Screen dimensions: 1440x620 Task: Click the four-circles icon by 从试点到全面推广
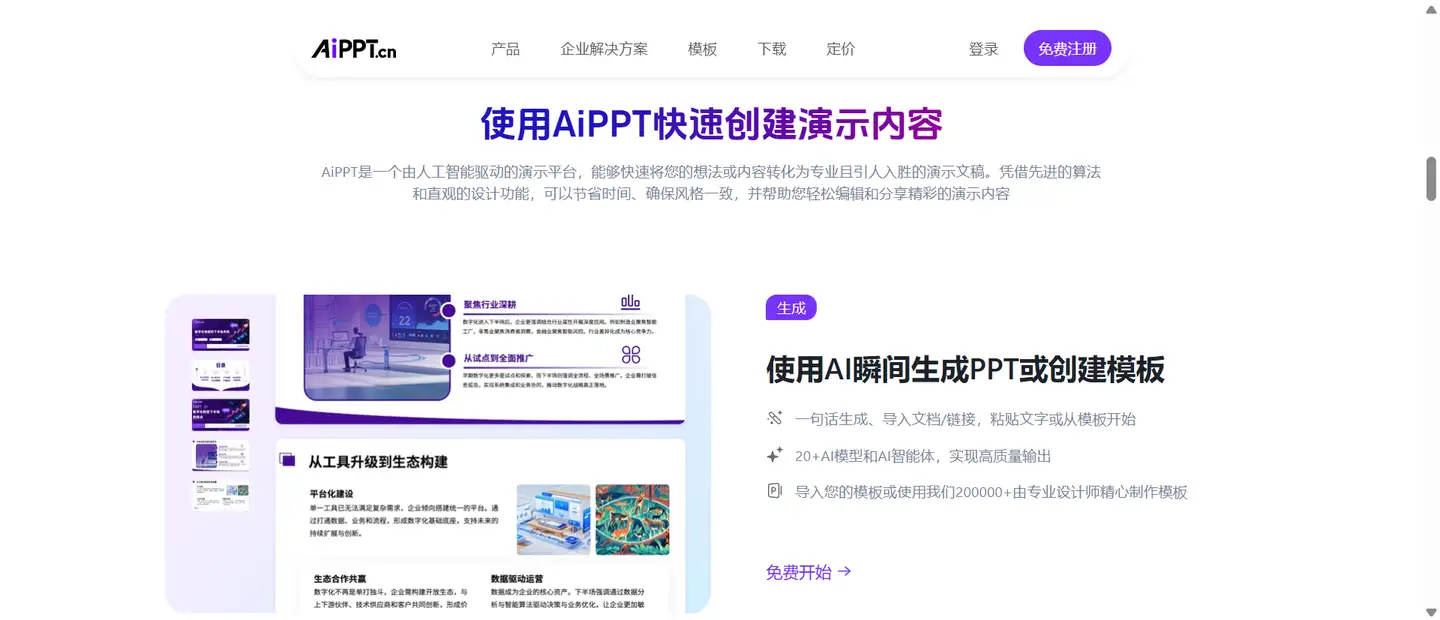(x=631, y=354)
